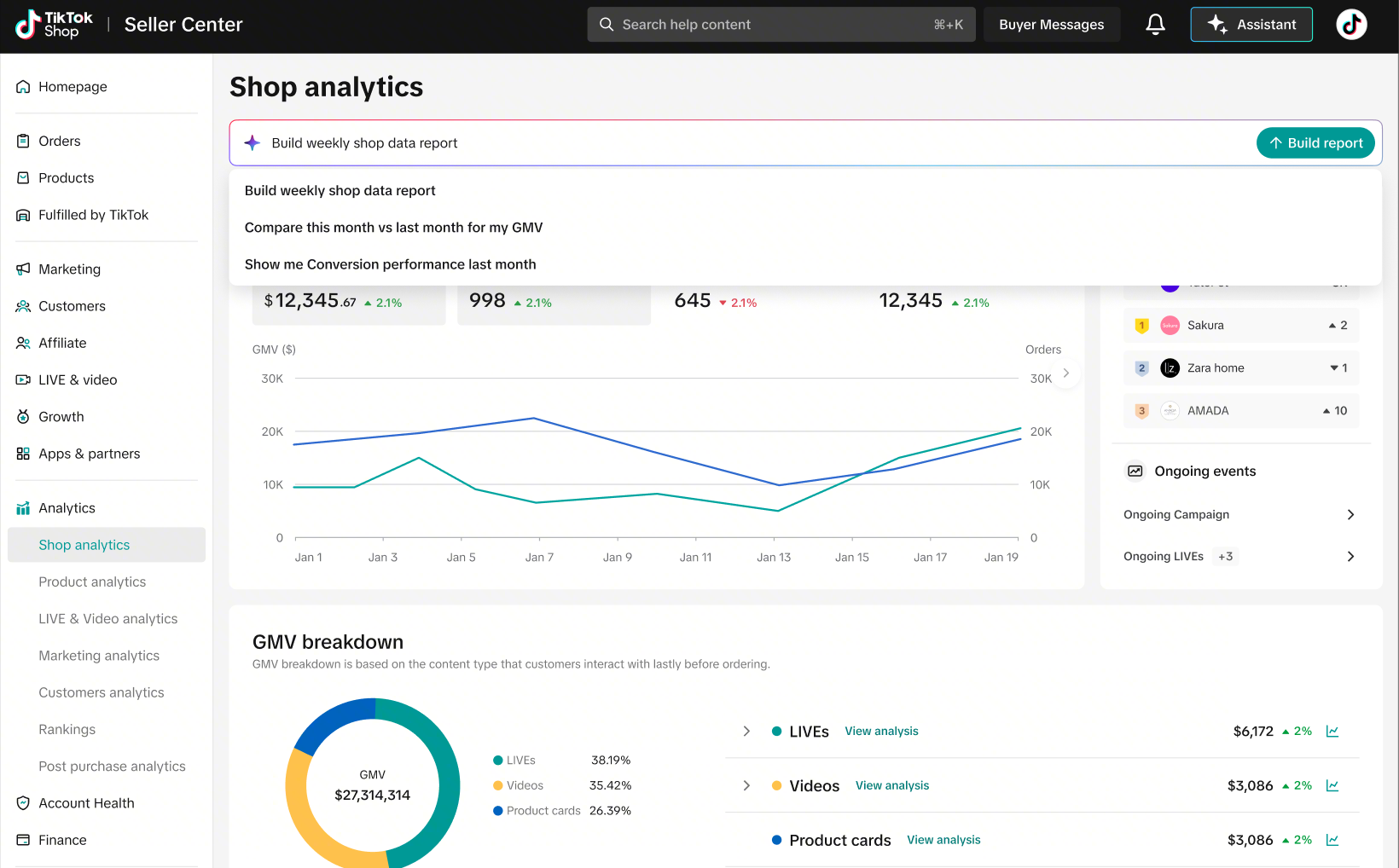Open Ongoing Campaign chevron
1399x868 pixels.
[1350, 515]
